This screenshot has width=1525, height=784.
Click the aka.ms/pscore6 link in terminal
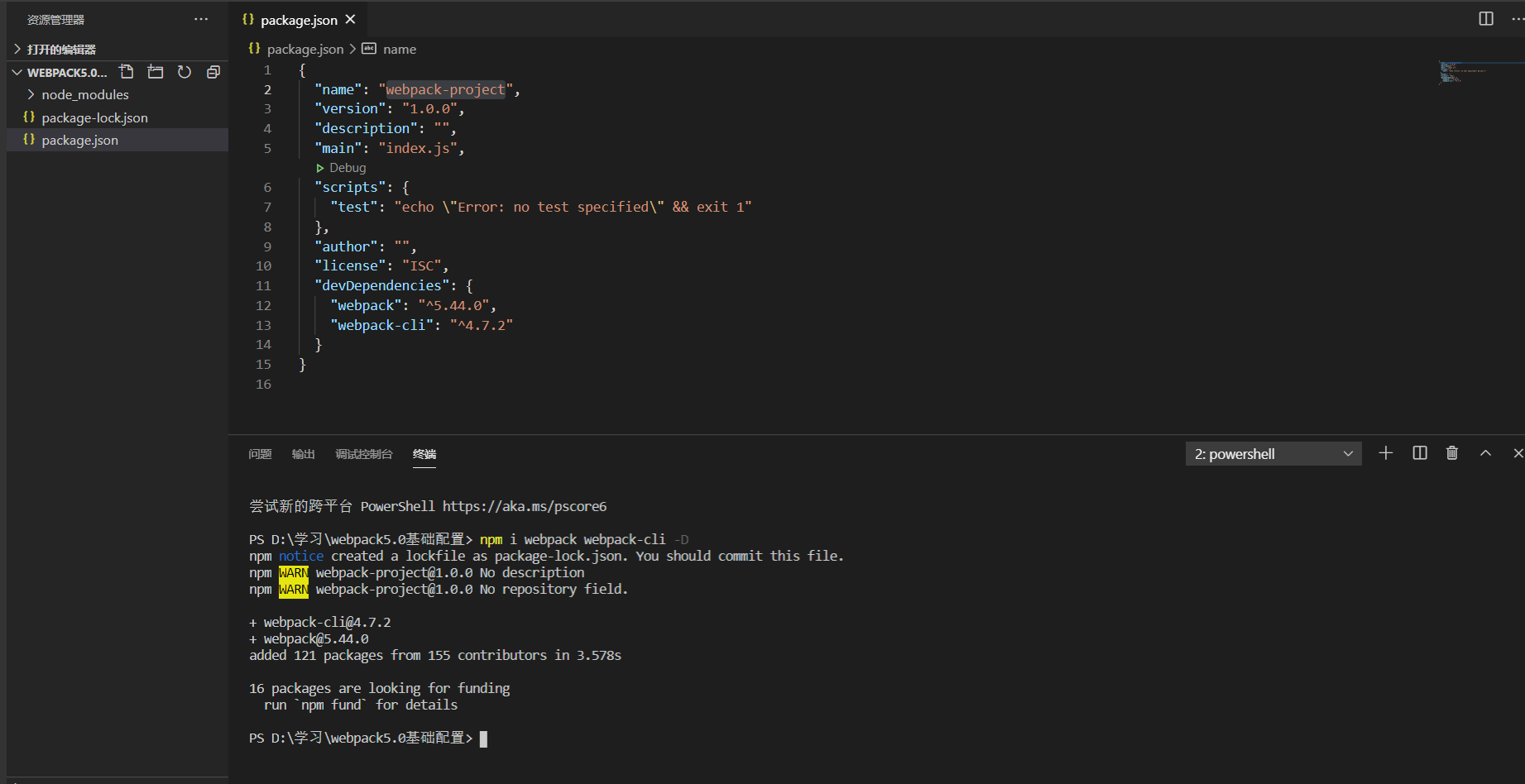(x=525, y=506)
